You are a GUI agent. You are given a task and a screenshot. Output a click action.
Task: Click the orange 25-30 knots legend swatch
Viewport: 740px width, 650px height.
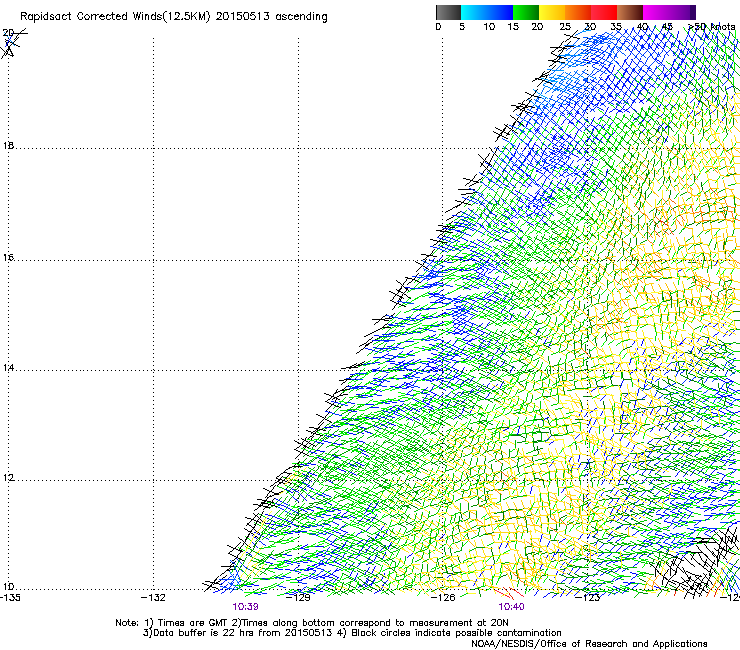tap(578, 12)
